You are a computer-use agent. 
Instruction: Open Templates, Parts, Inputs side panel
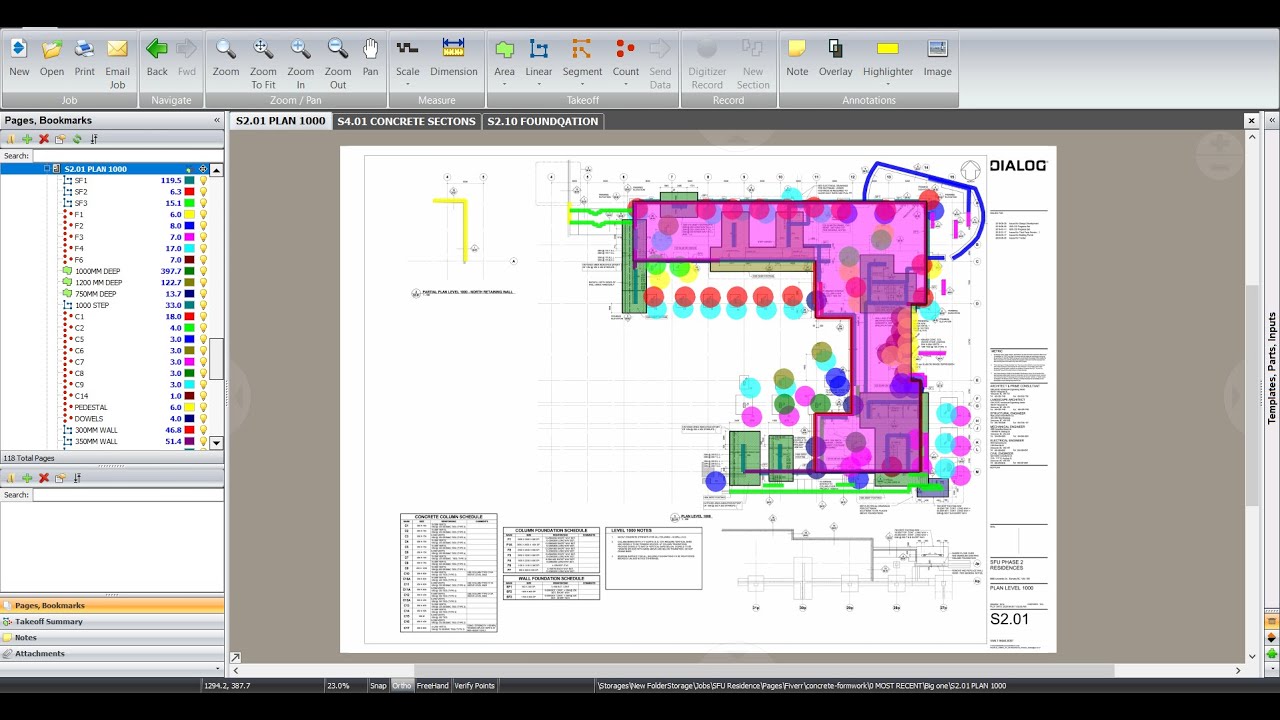click(1272, 368)
